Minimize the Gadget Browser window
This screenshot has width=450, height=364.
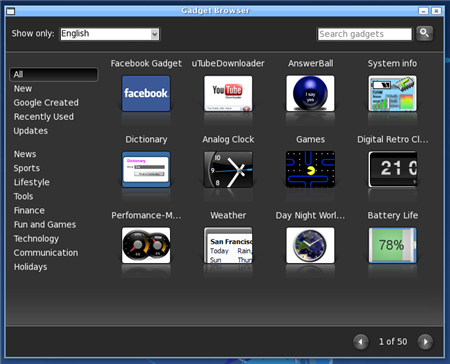pos(423,11)
